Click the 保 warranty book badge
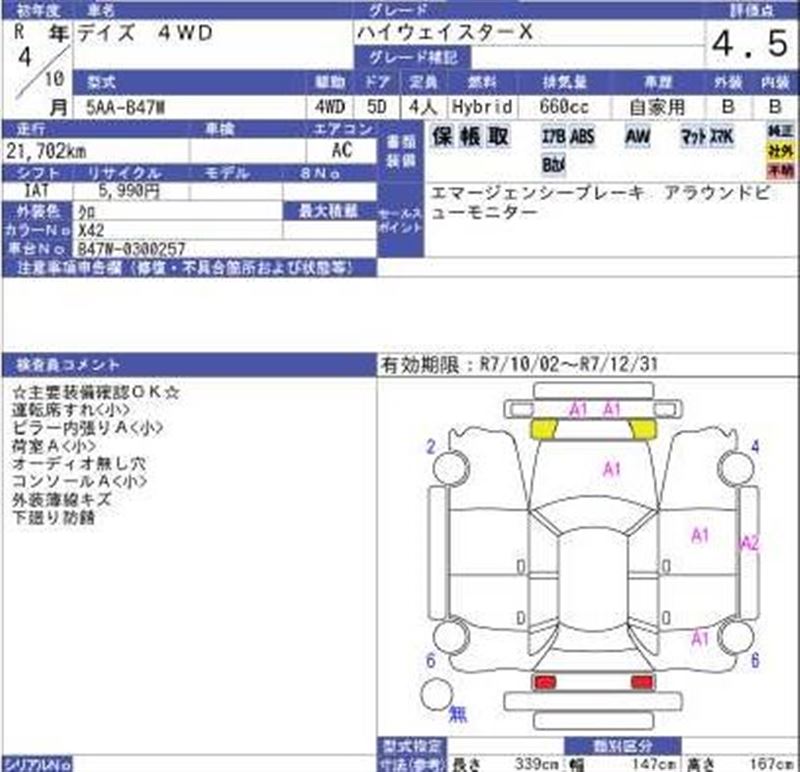The image size is (800, 772). [x=442, y=136]
